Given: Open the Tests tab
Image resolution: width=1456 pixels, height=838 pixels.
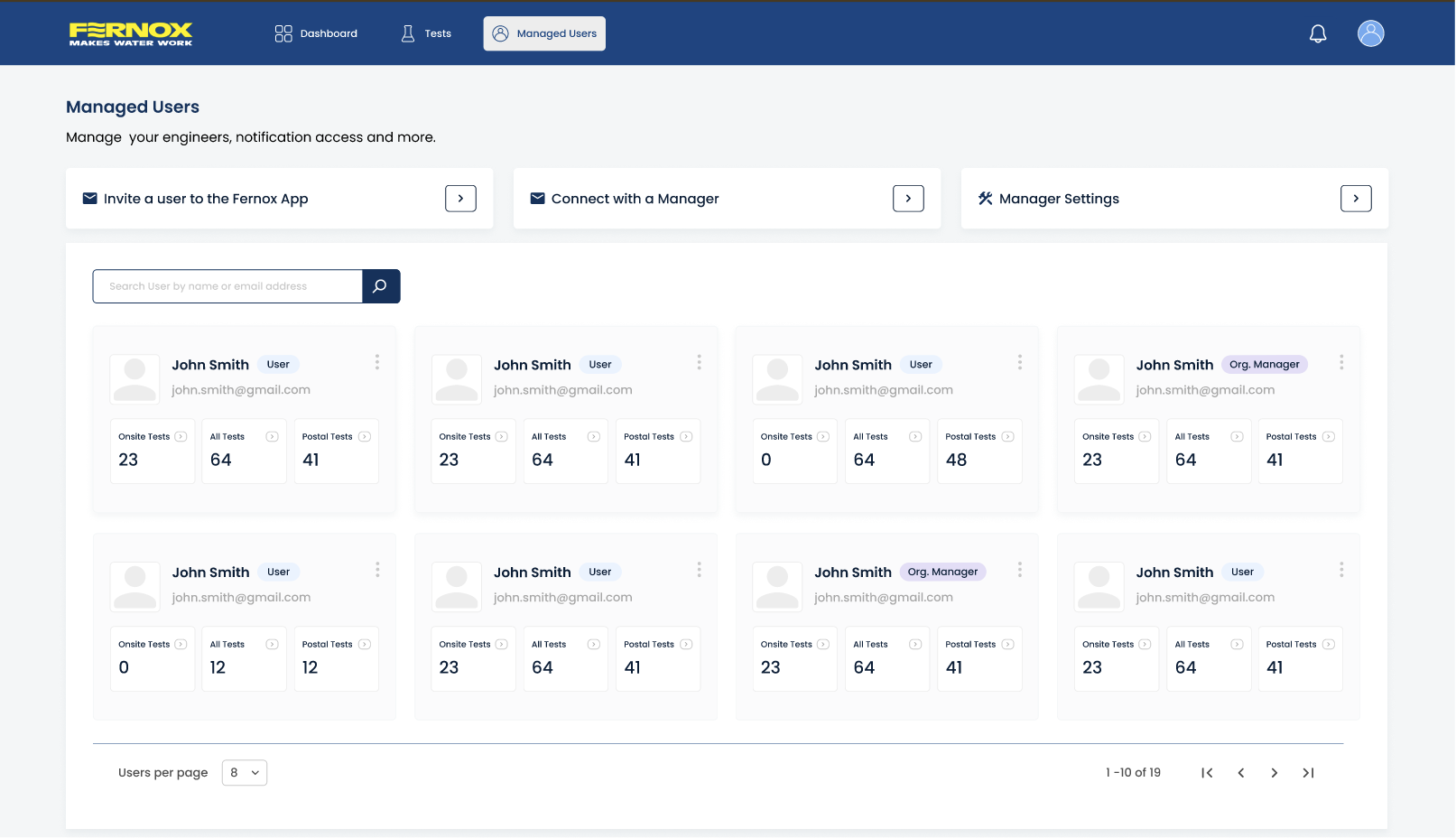Looking at the screenshot, I should click(x=426, y=33).
